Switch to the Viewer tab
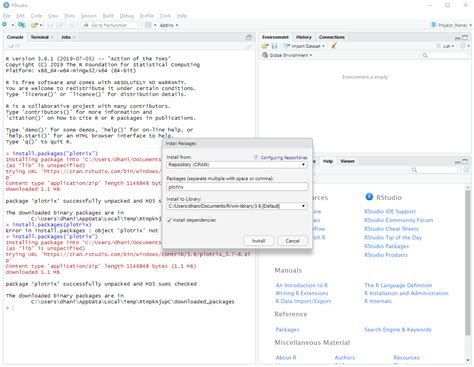Image resolution: width=474 pixels, height=367 pixels. coord(347,161)
